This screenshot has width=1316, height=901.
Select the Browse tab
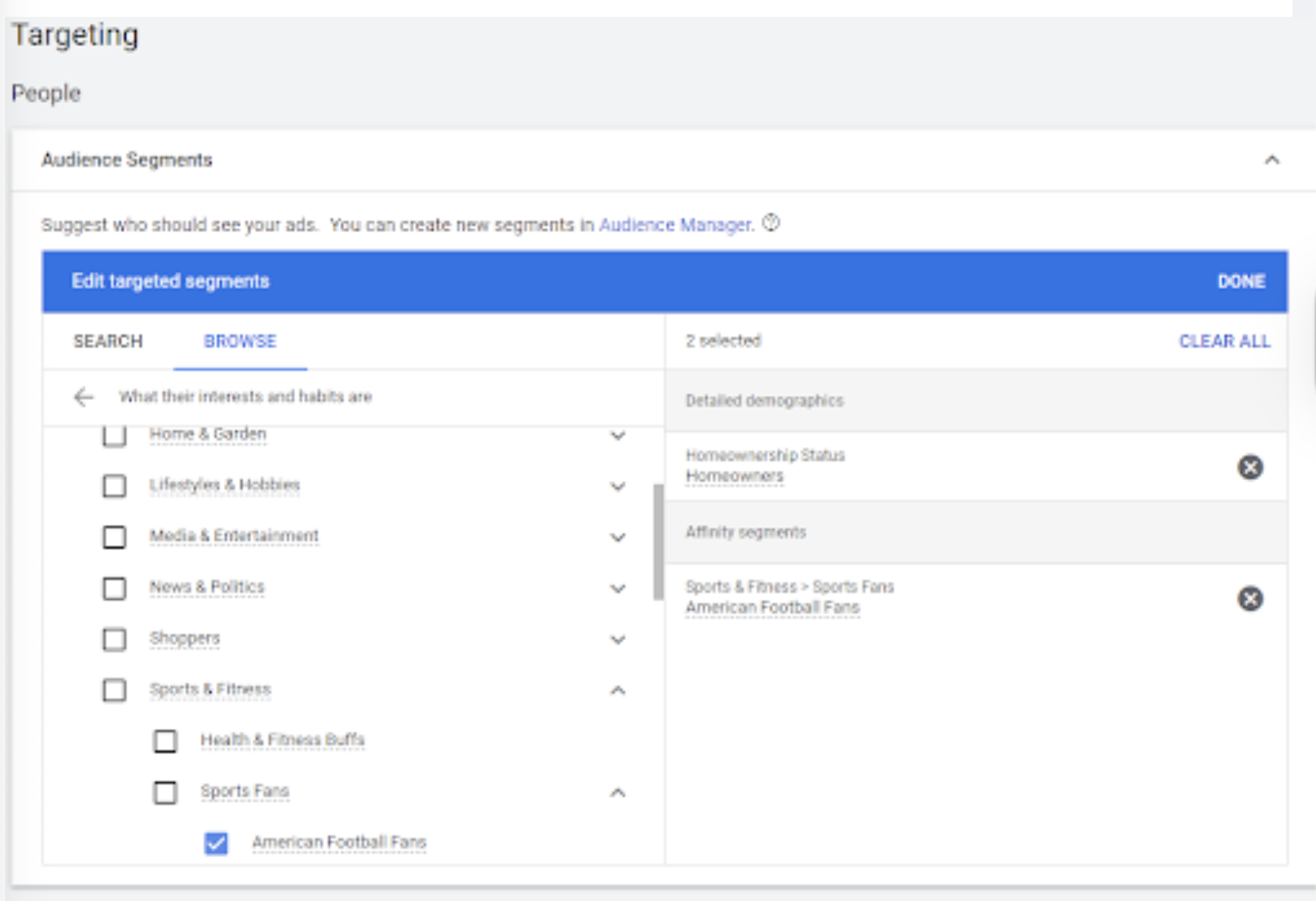(240, 342)
